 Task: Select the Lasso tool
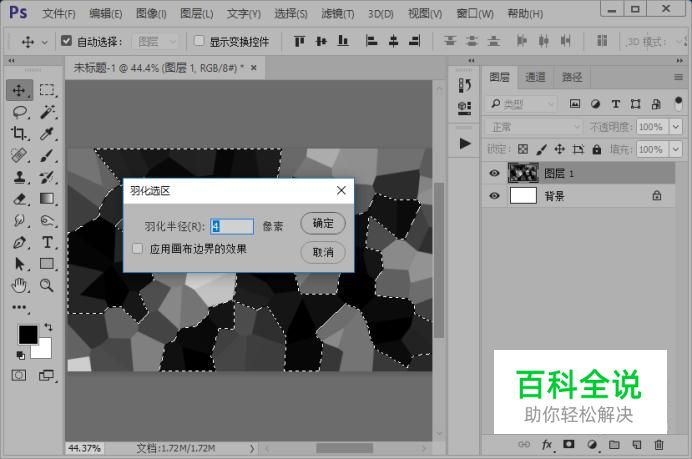(20, 112)
